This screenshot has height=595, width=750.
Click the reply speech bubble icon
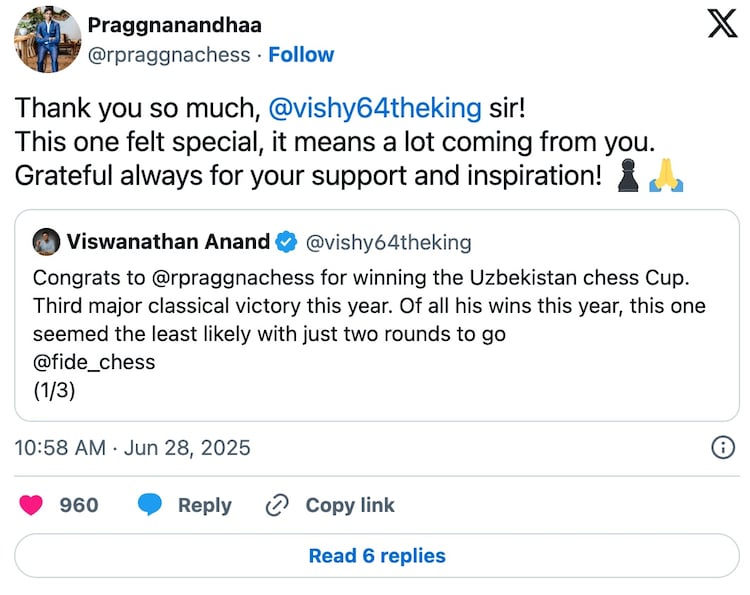[150, 505]
